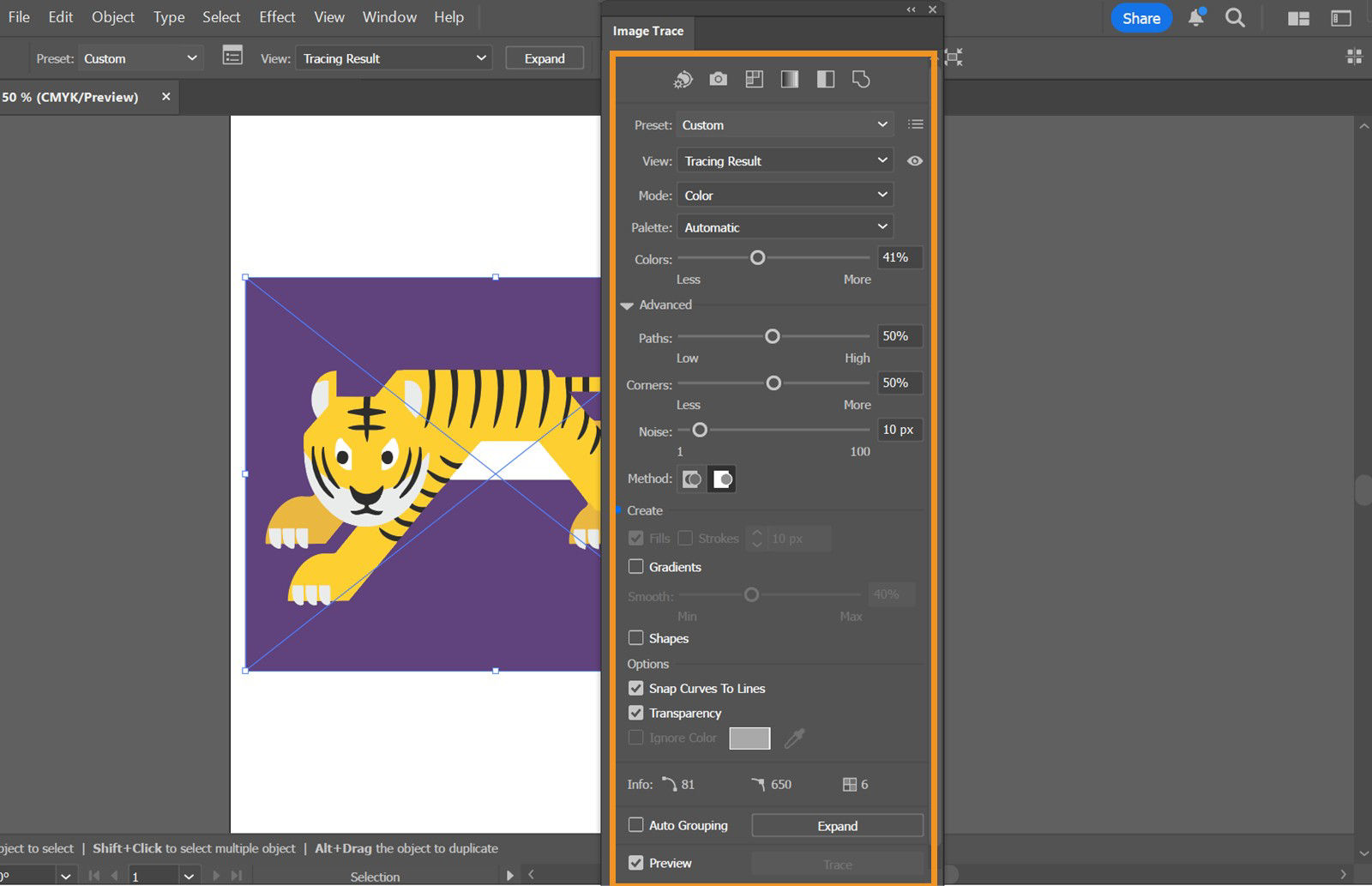Screen dimensions: 1372x886
Task: Open the Mode dropdown
Action: pyautogui.click(x=783, y=195)
